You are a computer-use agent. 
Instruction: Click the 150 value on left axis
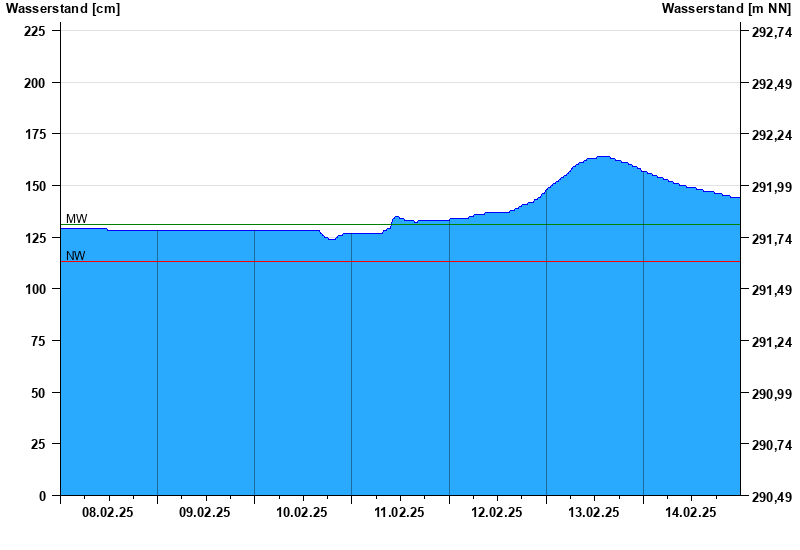pyautogui.click(x=35, y=186)
